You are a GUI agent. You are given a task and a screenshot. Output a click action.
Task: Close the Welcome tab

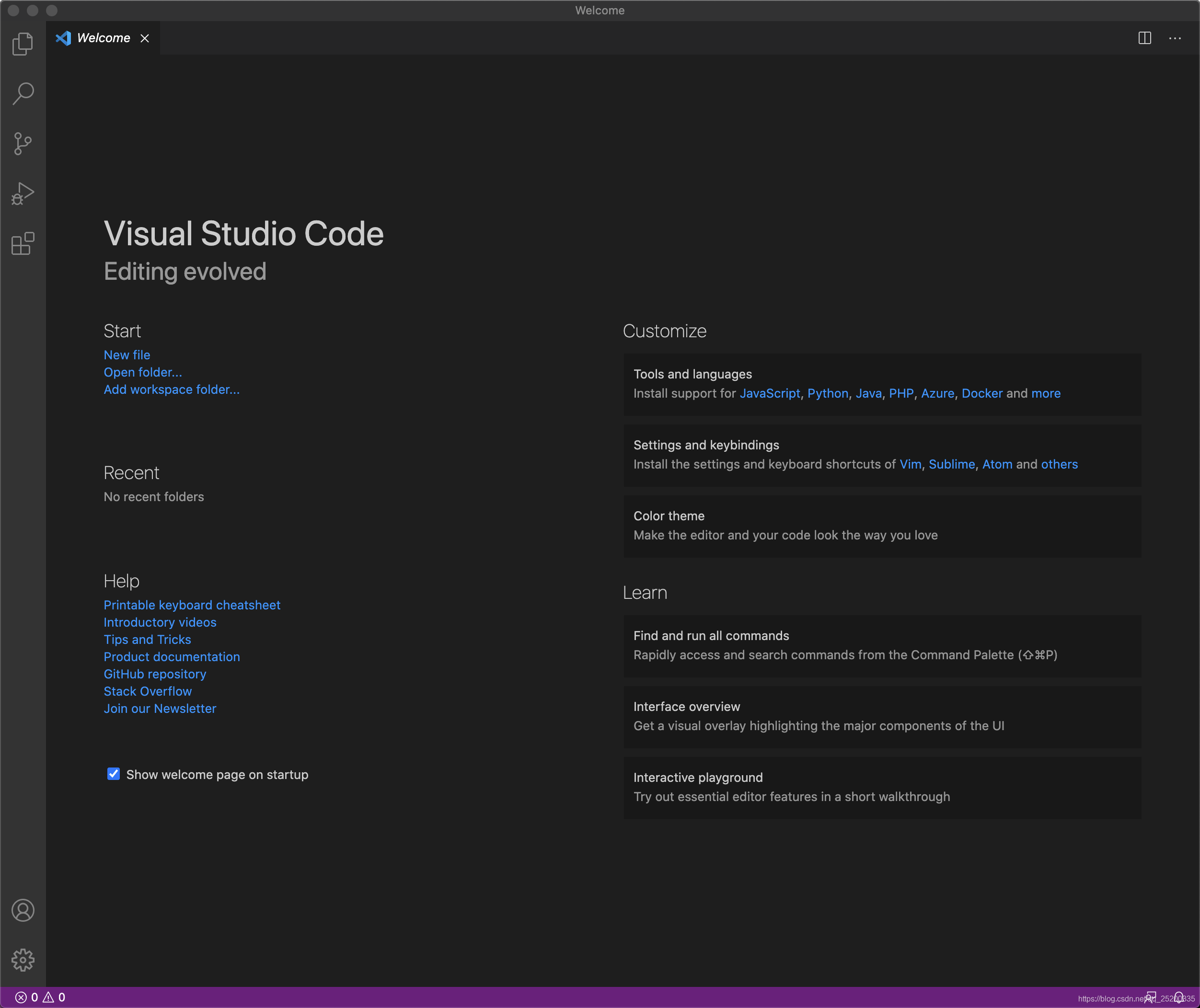(x=145, y=38)
